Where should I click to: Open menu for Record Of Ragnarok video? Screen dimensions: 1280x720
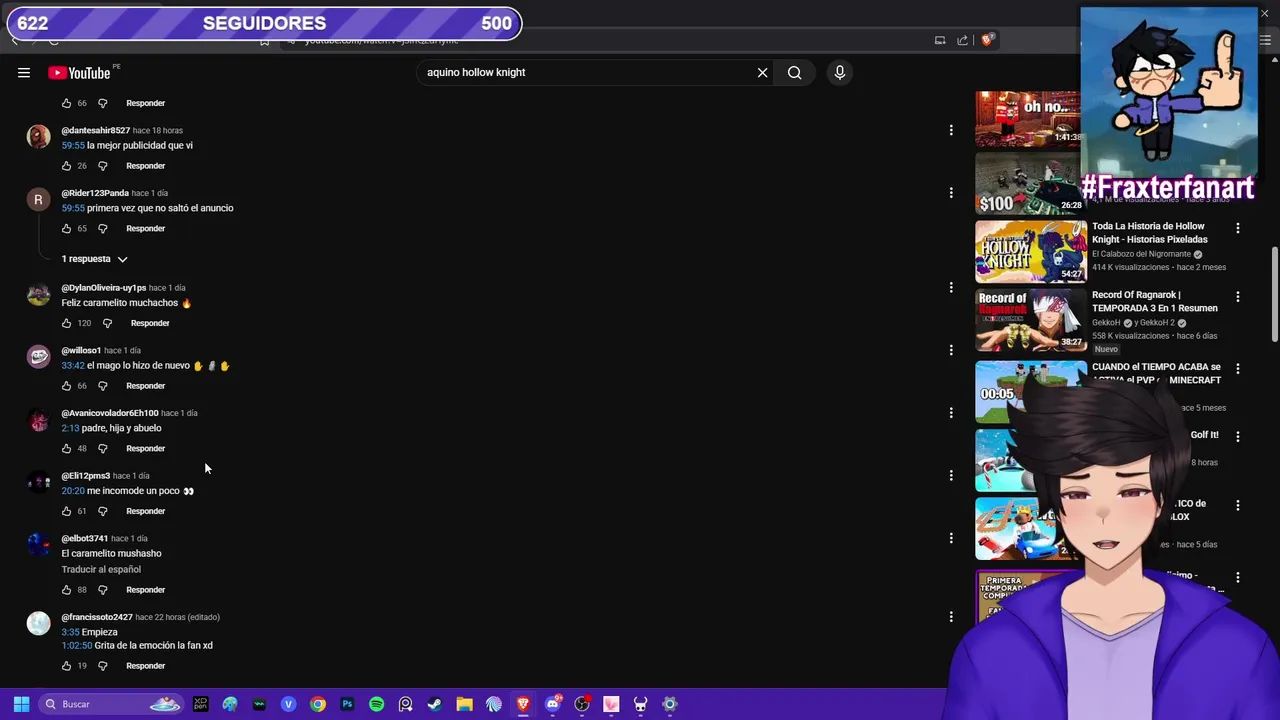[x=1238, y=297]
